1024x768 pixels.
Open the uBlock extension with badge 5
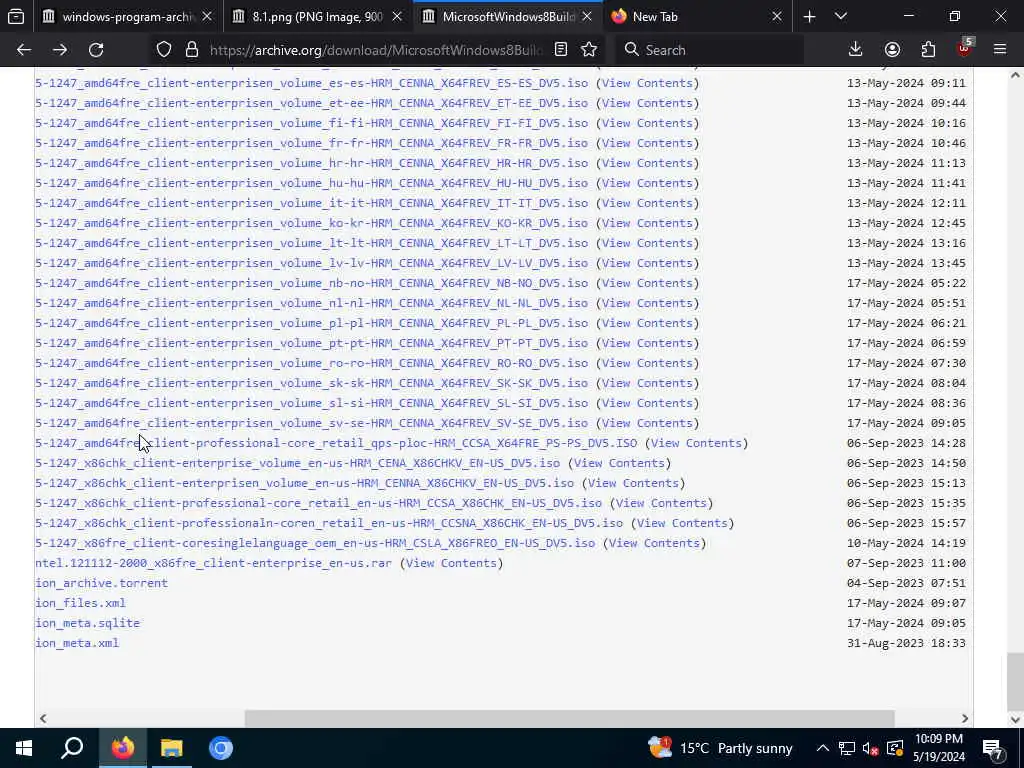click(x=965, y=50)
